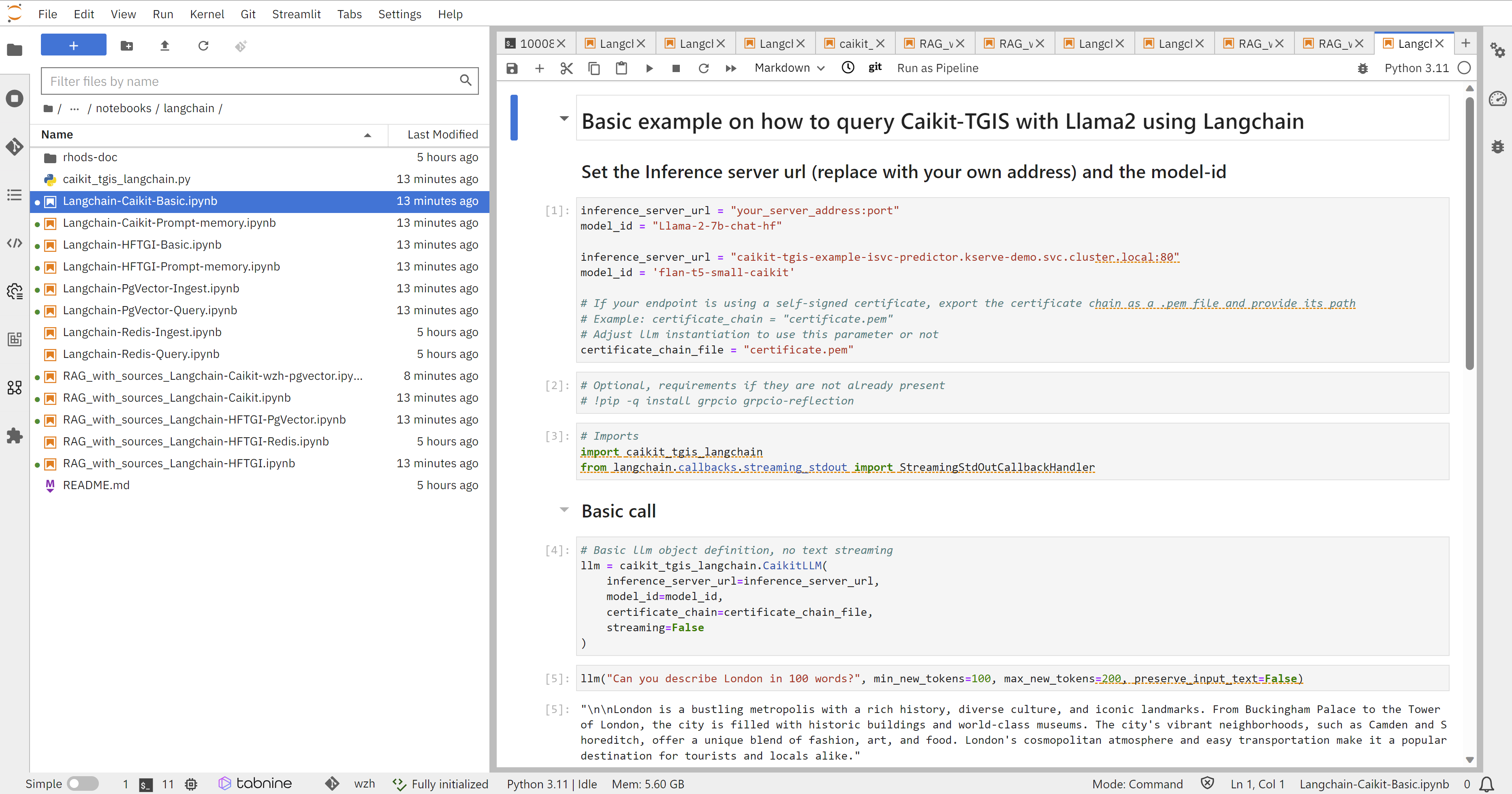Collapse the Basic call section
1512x794 pixels.
(x=564, y=510)
